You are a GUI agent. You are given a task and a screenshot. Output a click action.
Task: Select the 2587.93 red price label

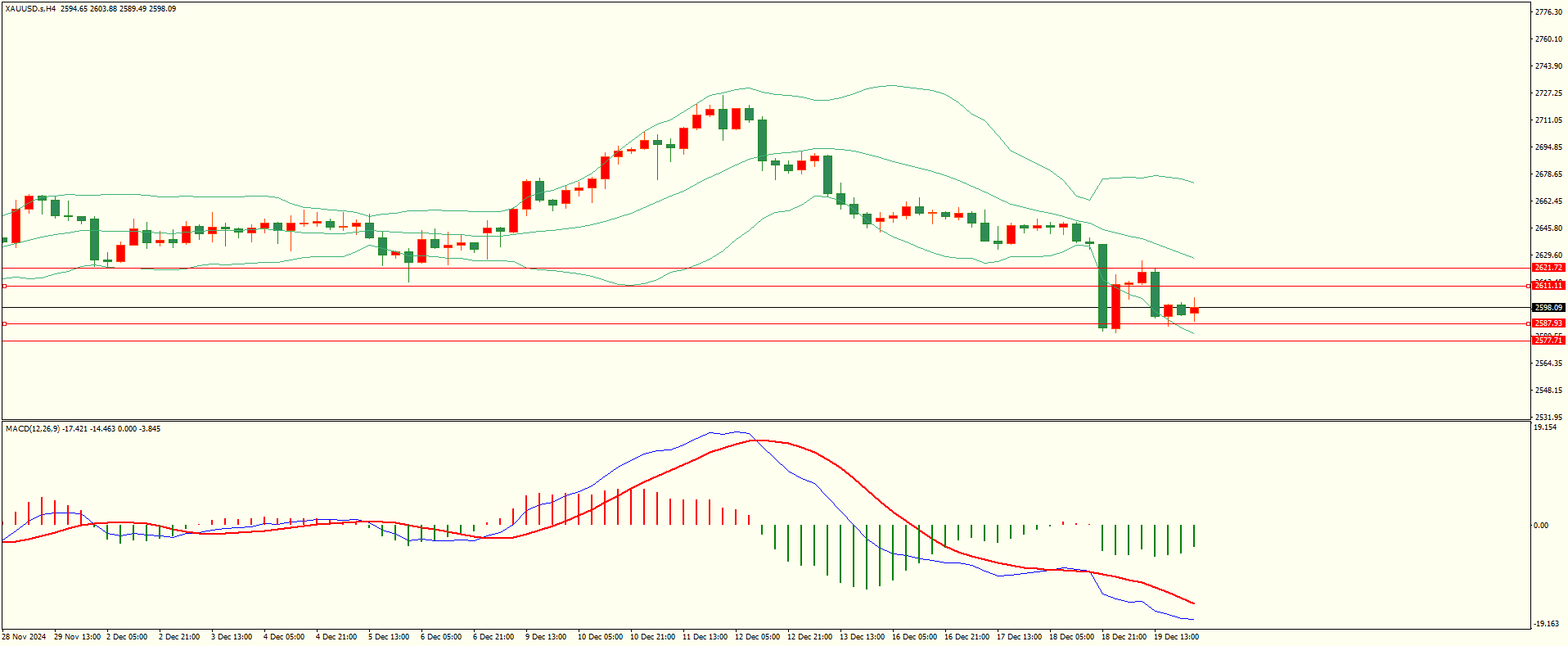pos(1548,323)
